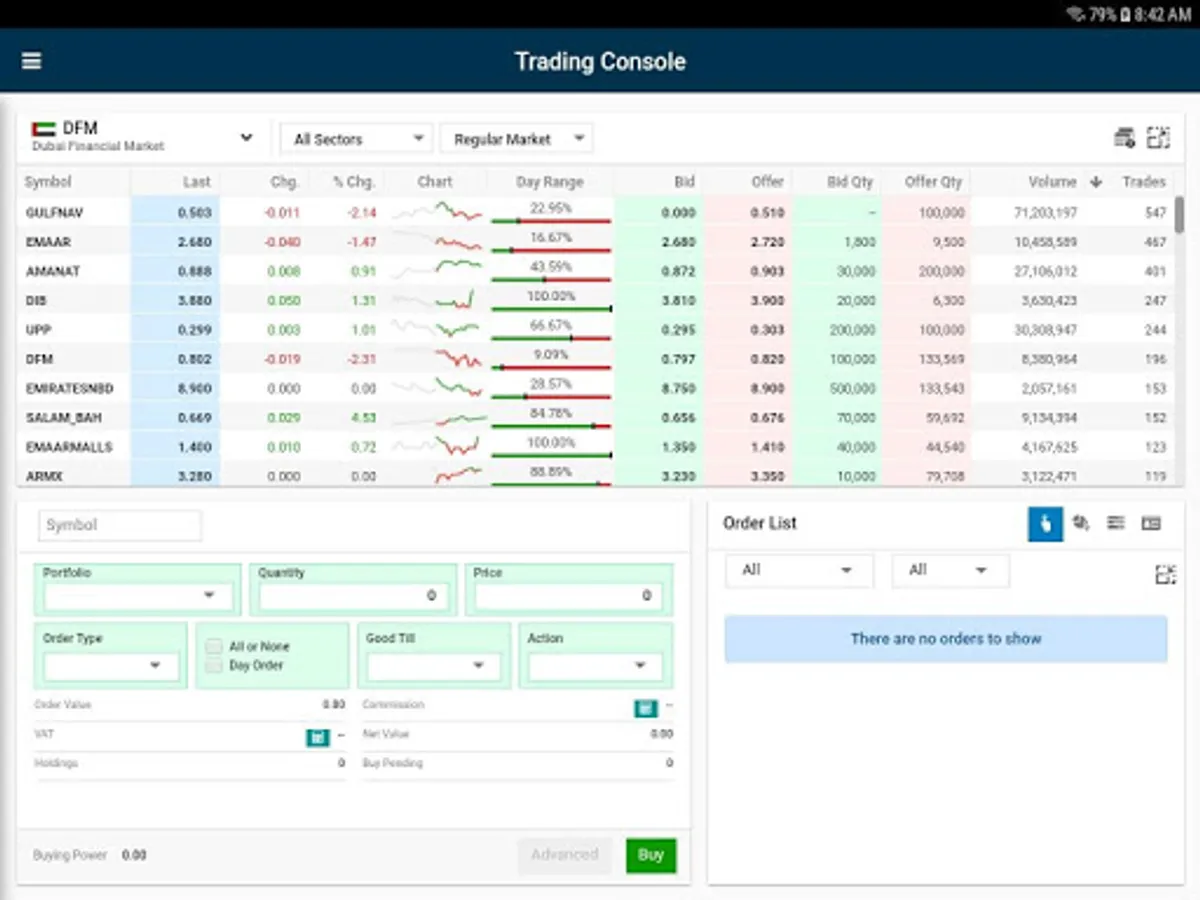The width and height of the screenshot is (1200, 900).
Task: Click the second Order List view icon
Action: coord(1081,523)
